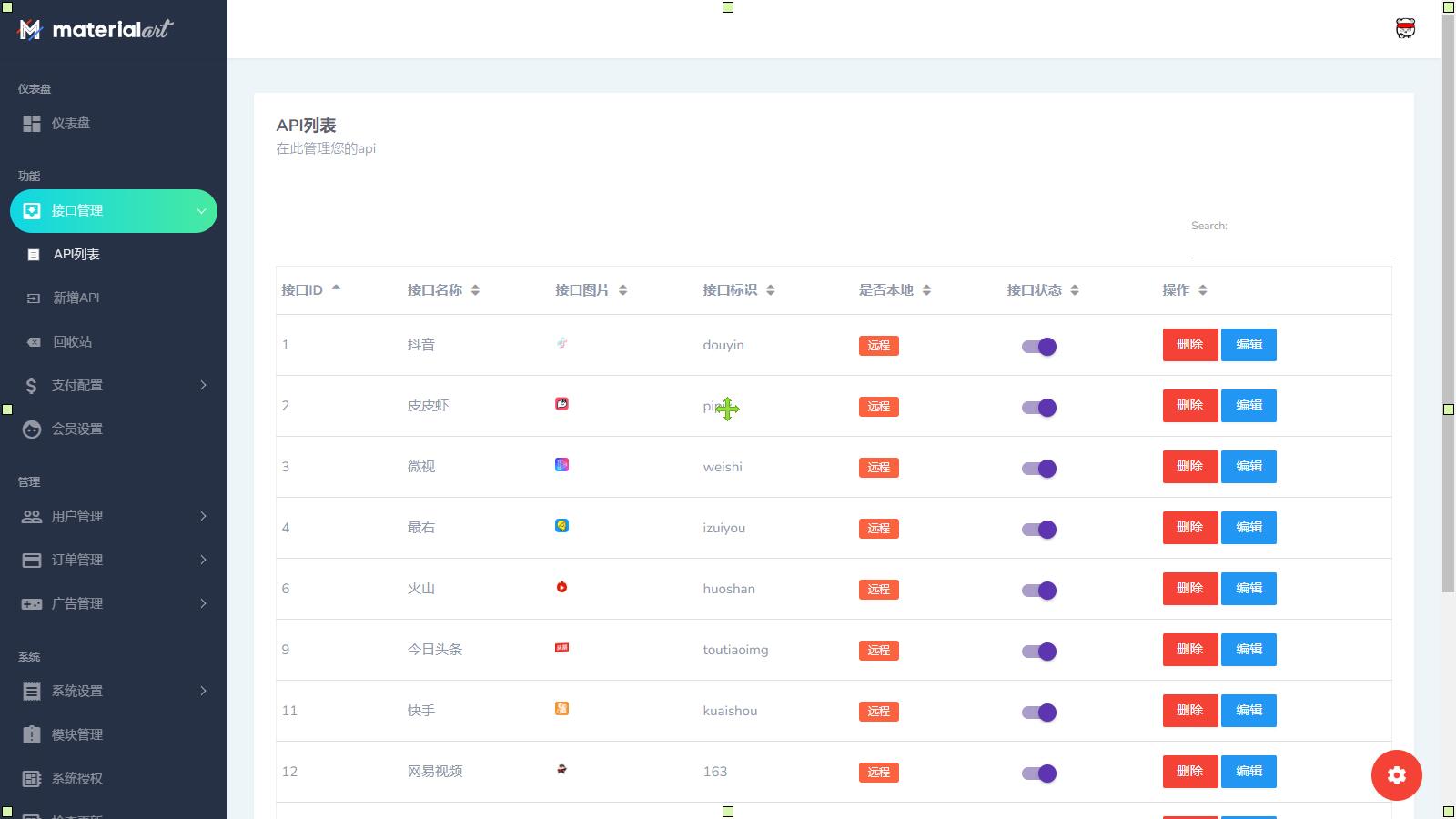The height and width of the screenshot is (819, 1456).
Task: Select the API列表 sidebar item
Action: (x=76, y=255)
